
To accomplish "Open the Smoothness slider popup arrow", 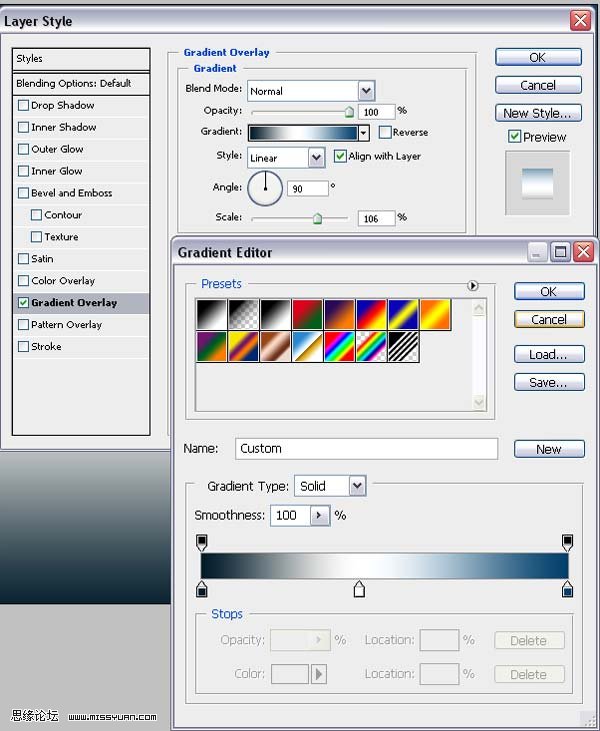I will pyautogui.click(x=320, y=516).
